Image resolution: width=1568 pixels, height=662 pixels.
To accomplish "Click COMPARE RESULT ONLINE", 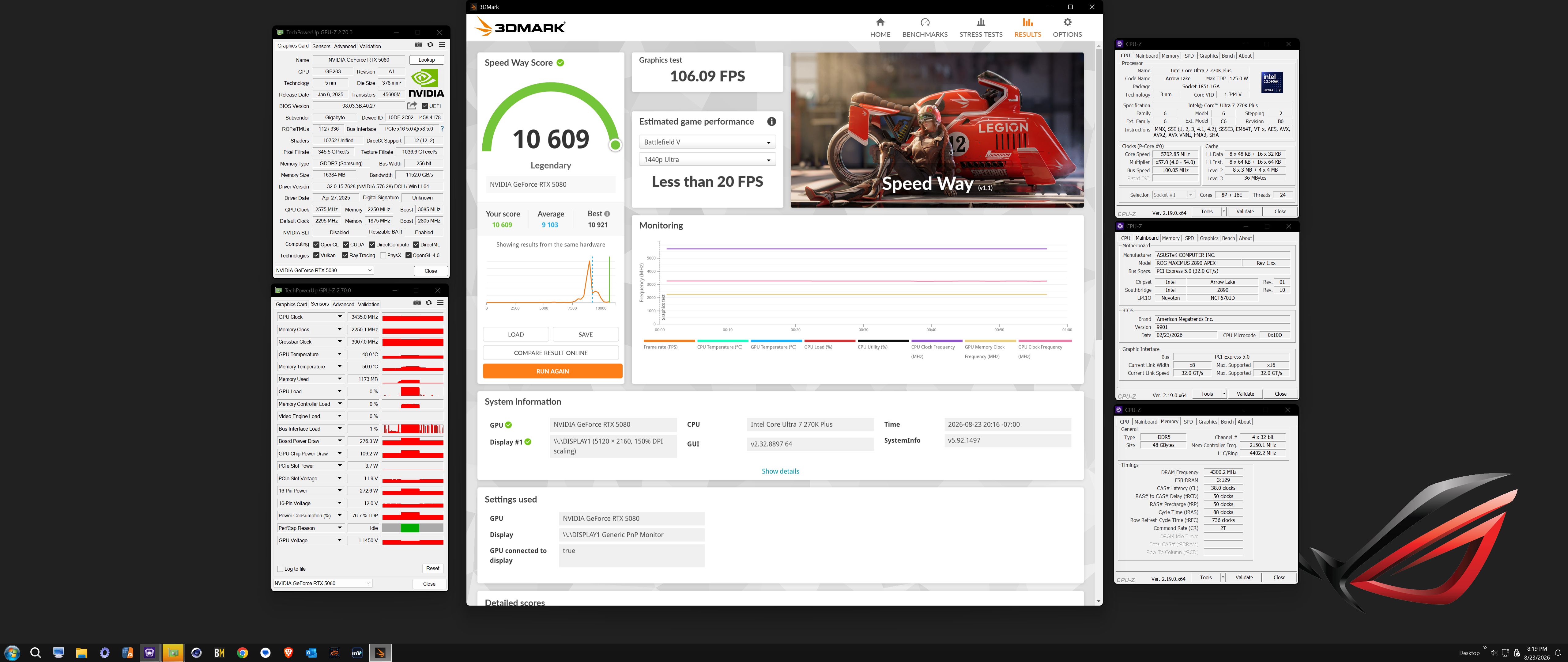I will click(551, 353).
